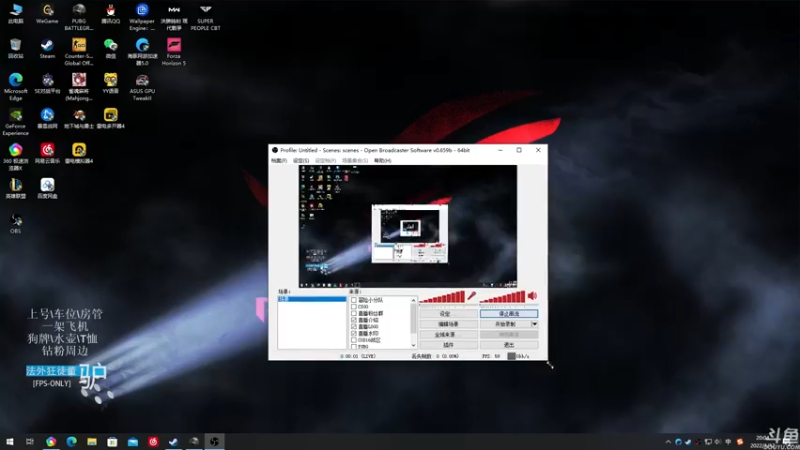This screenshot has width=800, height=450.
Task: Click the 插件 plugins button
Action: pyautogui.click(x=448, y=345)
